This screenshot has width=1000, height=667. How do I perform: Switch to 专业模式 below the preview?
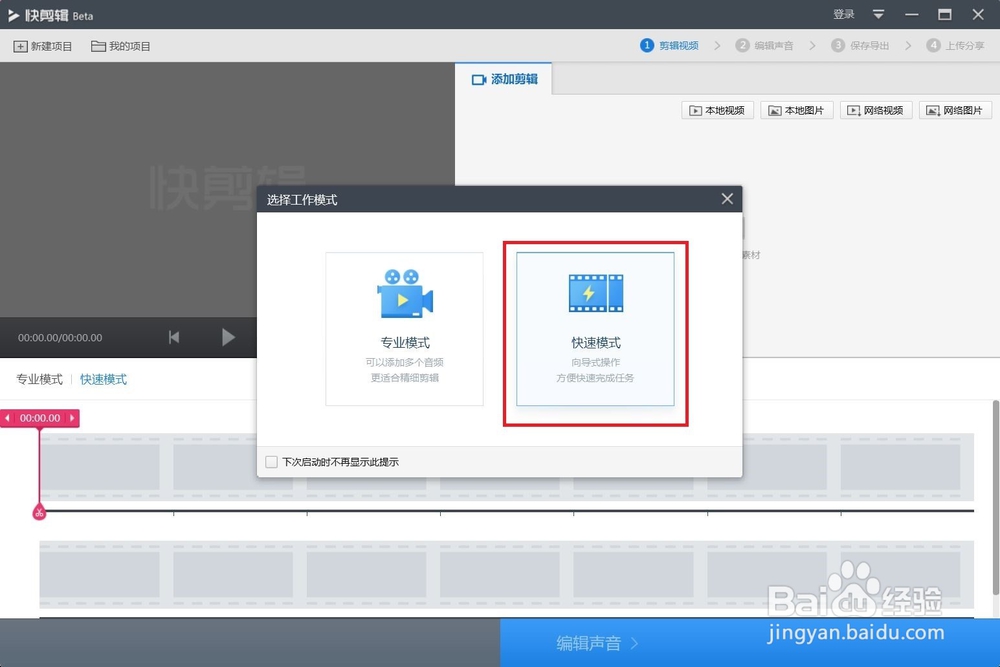click(x=40, y=379)
